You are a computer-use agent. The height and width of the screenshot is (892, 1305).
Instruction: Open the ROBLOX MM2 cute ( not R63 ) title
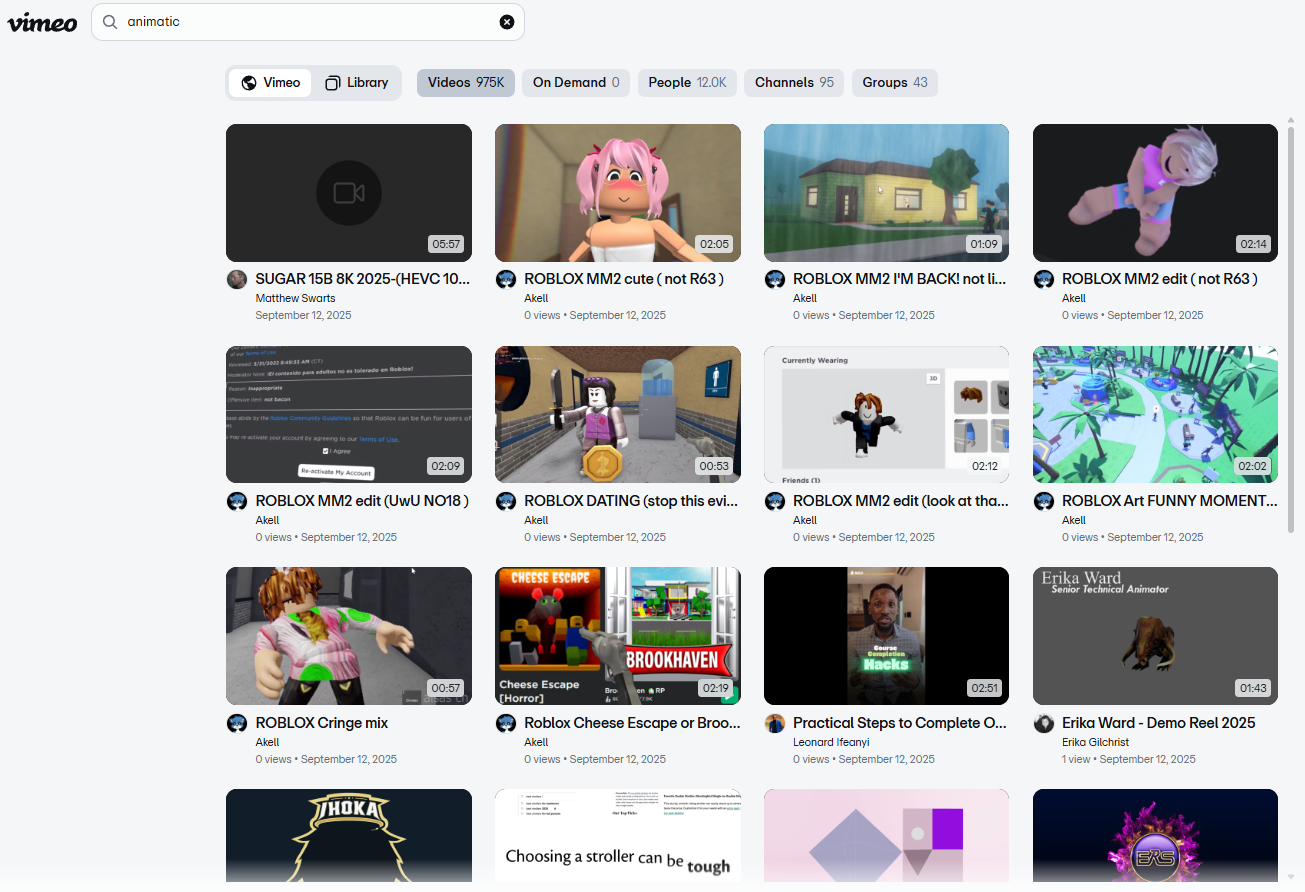pos(624,279)
